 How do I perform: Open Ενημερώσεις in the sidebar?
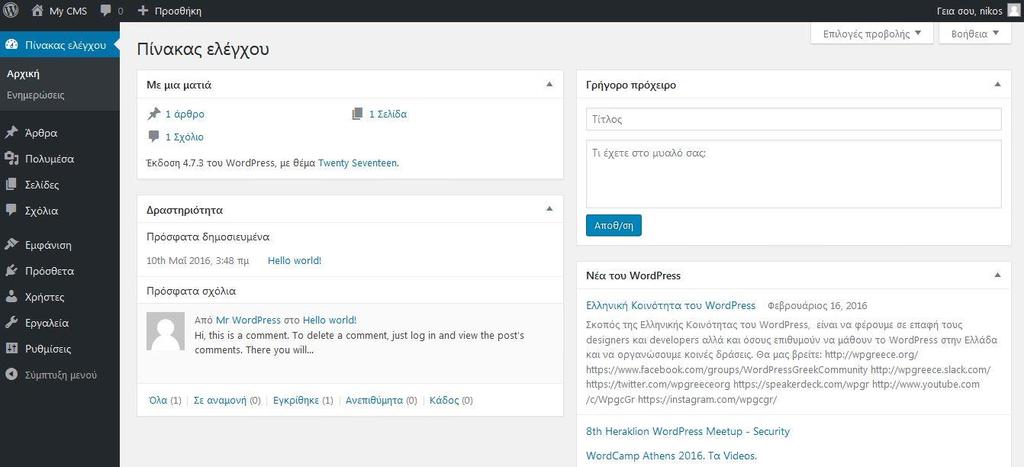35,95
